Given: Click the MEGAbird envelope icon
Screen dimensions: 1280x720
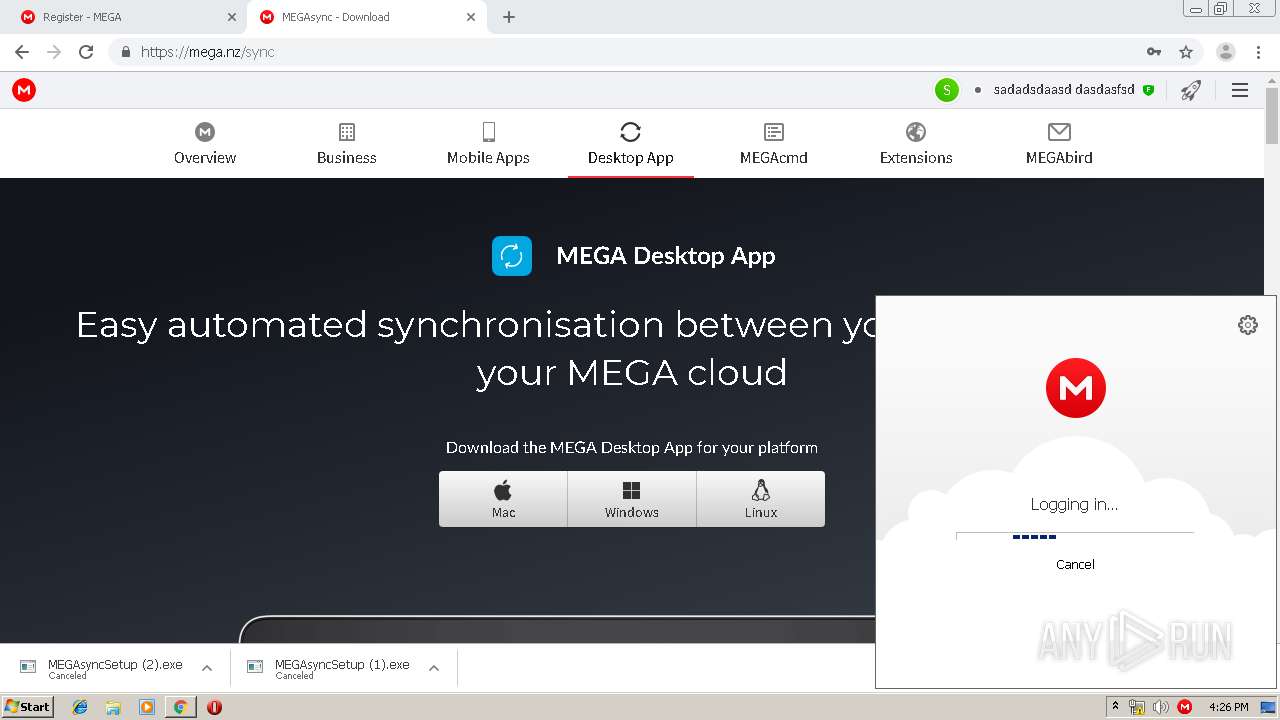Looking at the screenshot, I should (1059, 132).
